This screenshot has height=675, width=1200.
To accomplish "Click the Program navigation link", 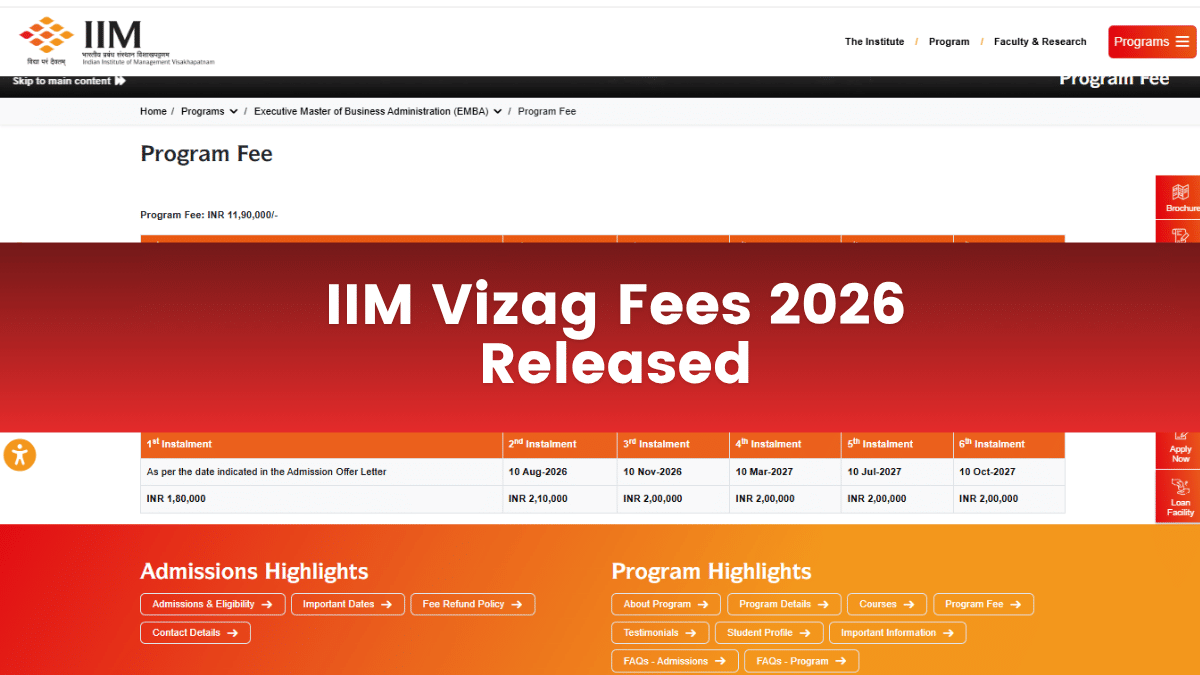I will click(x=949, y=42).
